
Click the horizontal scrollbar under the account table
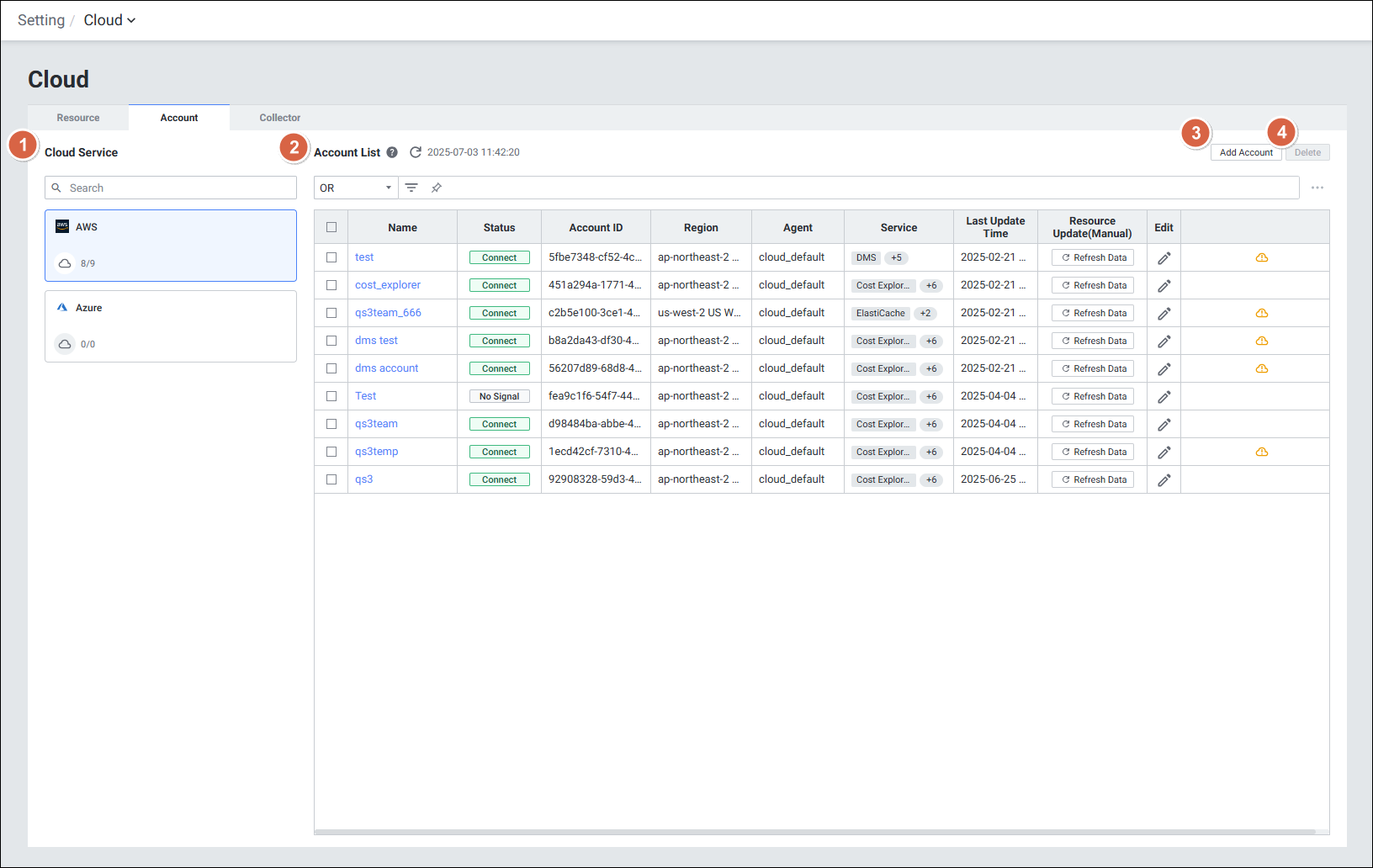click(x=814, y=832)
